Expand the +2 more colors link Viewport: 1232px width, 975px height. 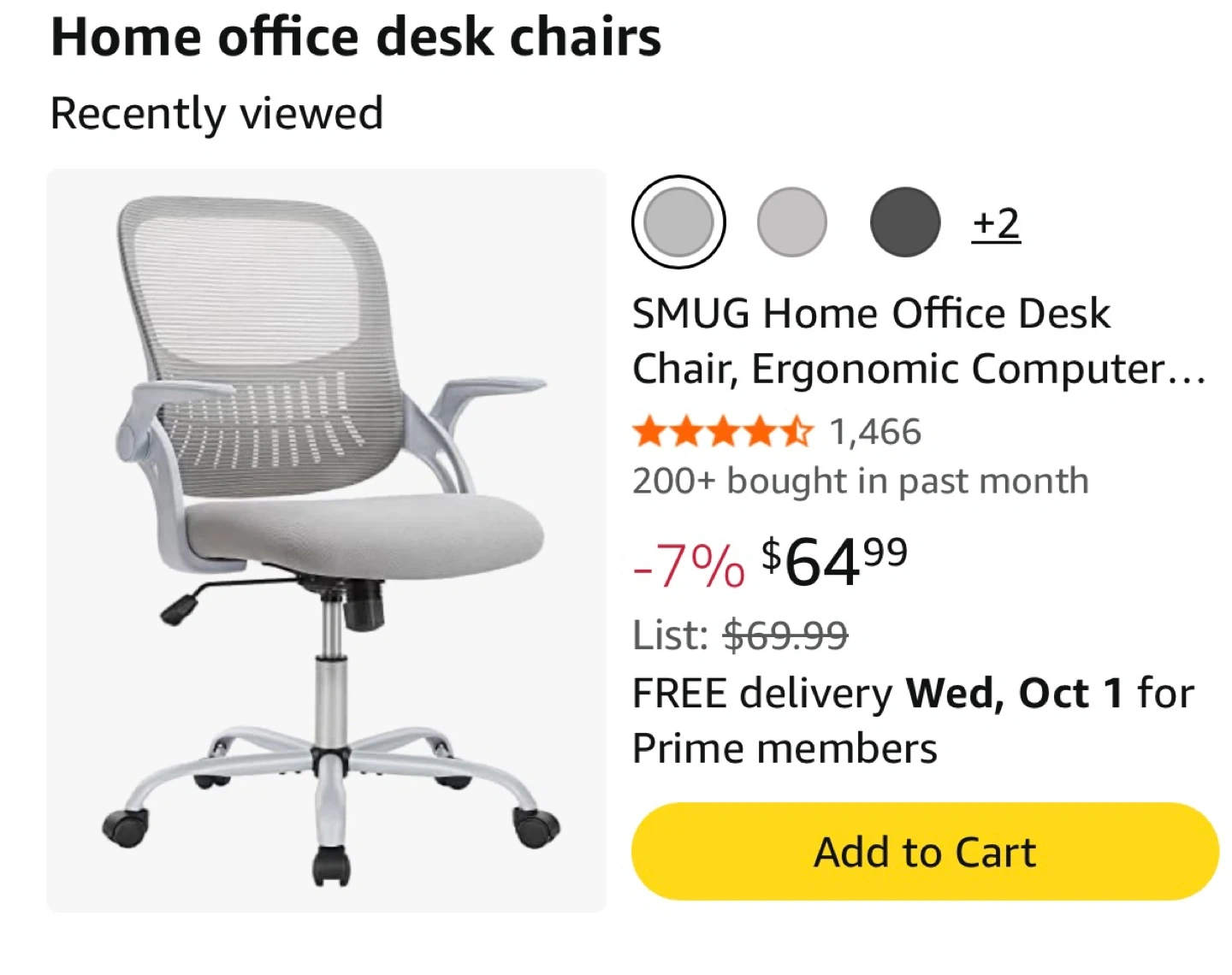pos(996,223)
